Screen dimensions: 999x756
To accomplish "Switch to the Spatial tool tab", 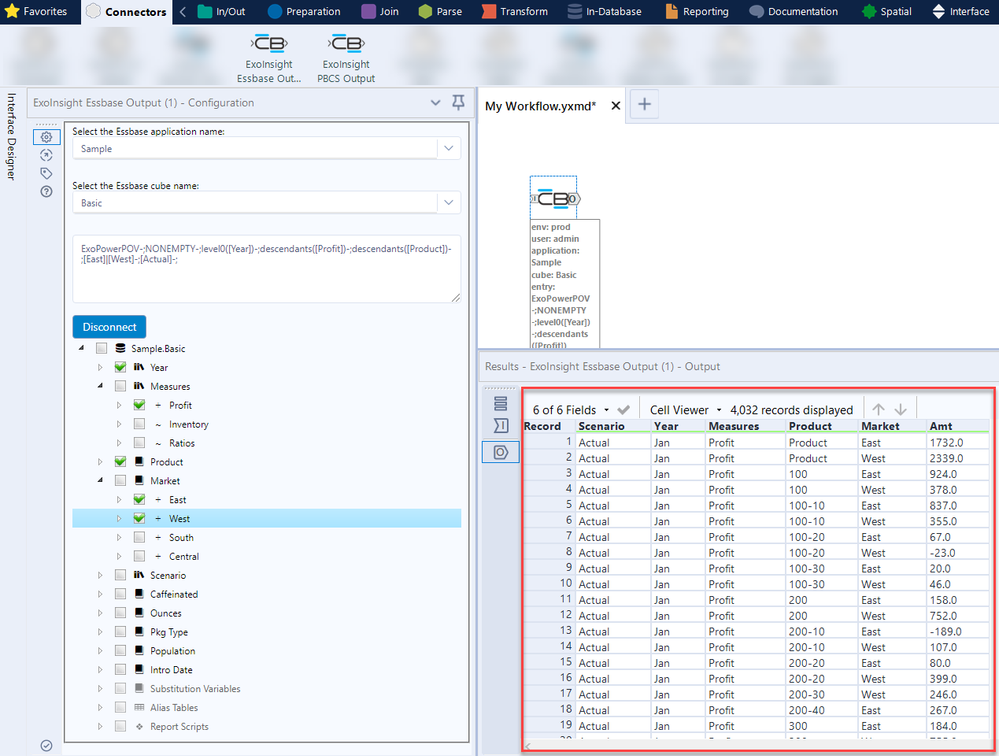I will pyautogui.click(x=887, y=11).
